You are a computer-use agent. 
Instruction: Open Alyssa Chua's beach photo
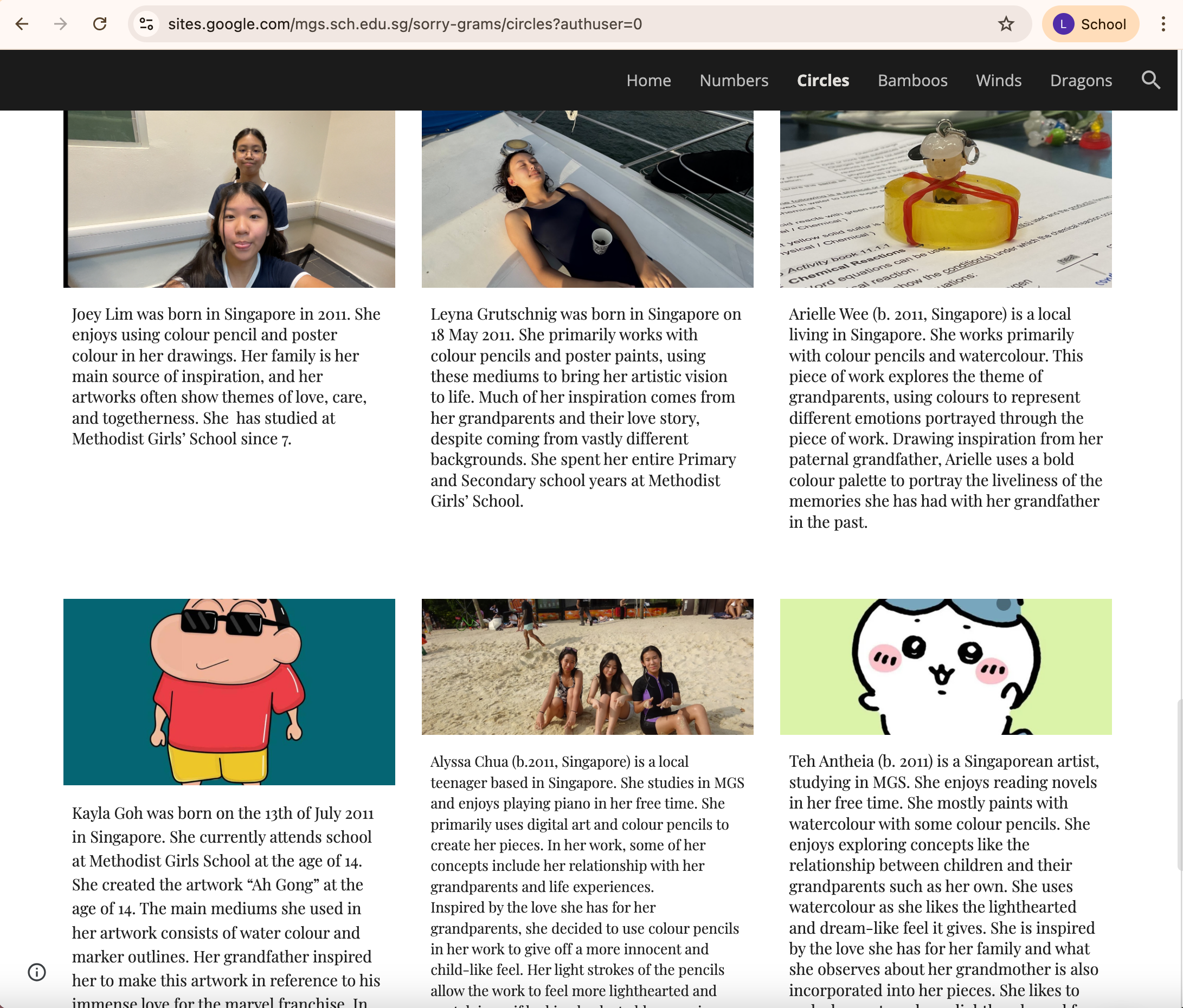[588, 667]
